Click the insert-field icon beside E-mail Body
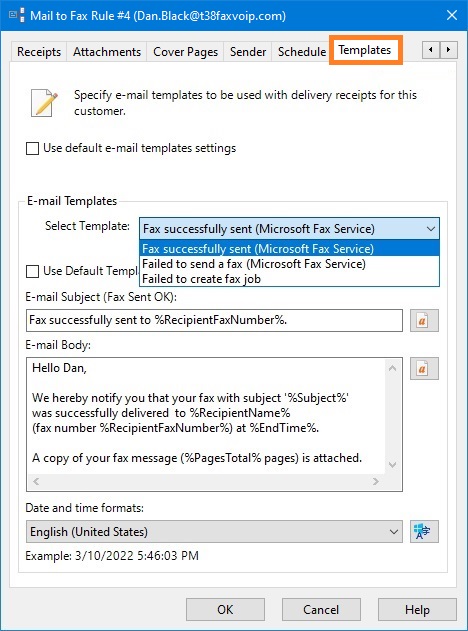This screenshot has width=468, height=631. point(424,369)
